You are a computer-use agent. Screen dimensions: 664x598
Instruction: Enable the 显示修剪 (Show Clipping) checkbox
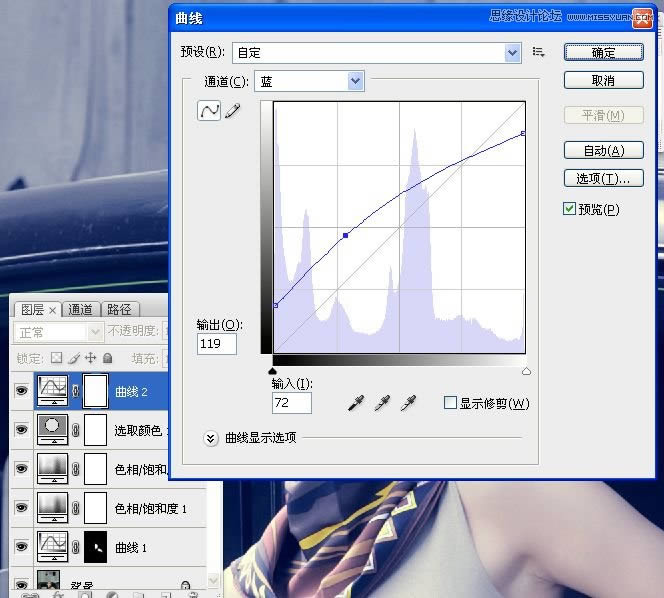click(450, 403)
